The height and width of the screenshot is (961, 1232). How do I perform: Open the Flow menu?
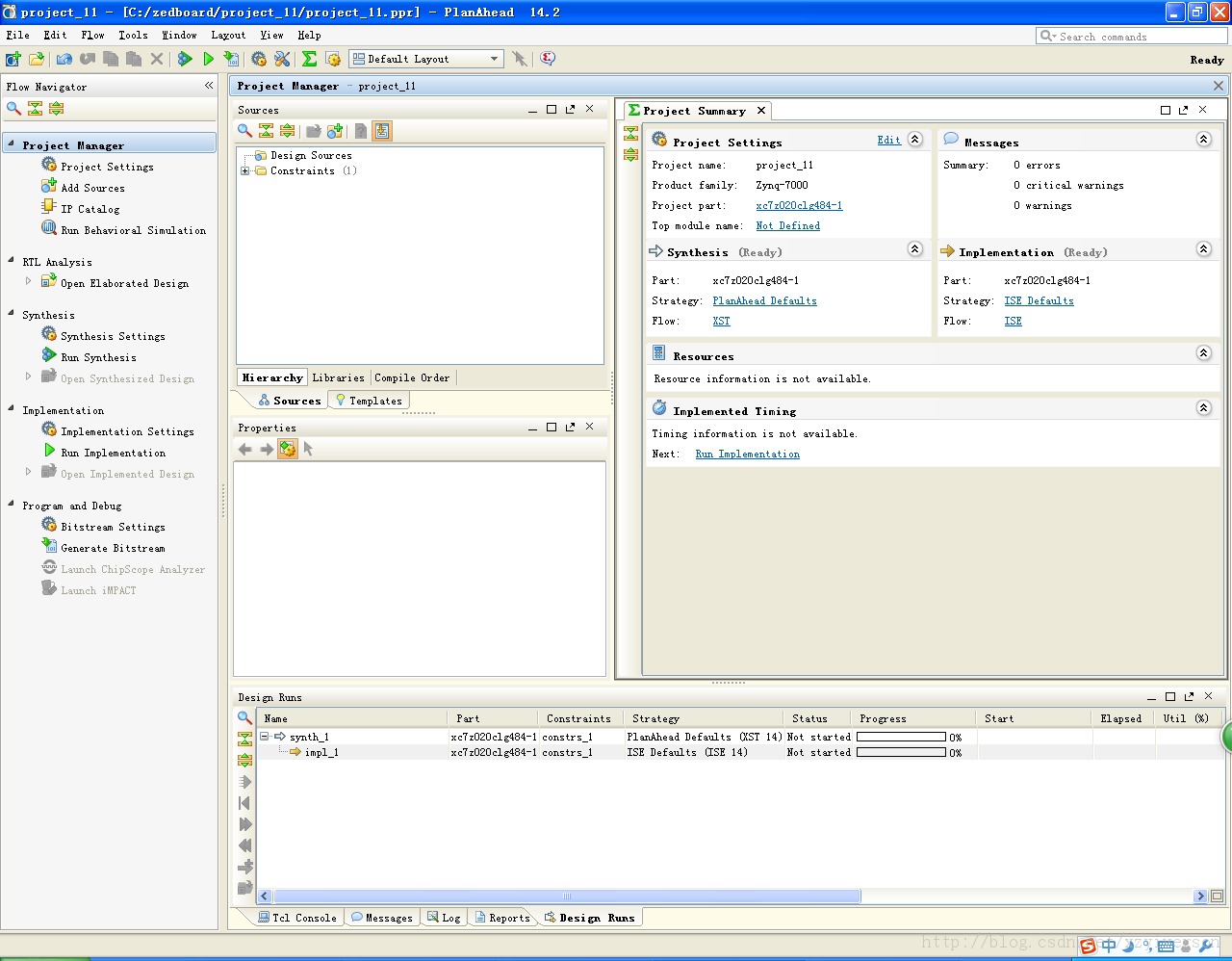click(92, 35)
